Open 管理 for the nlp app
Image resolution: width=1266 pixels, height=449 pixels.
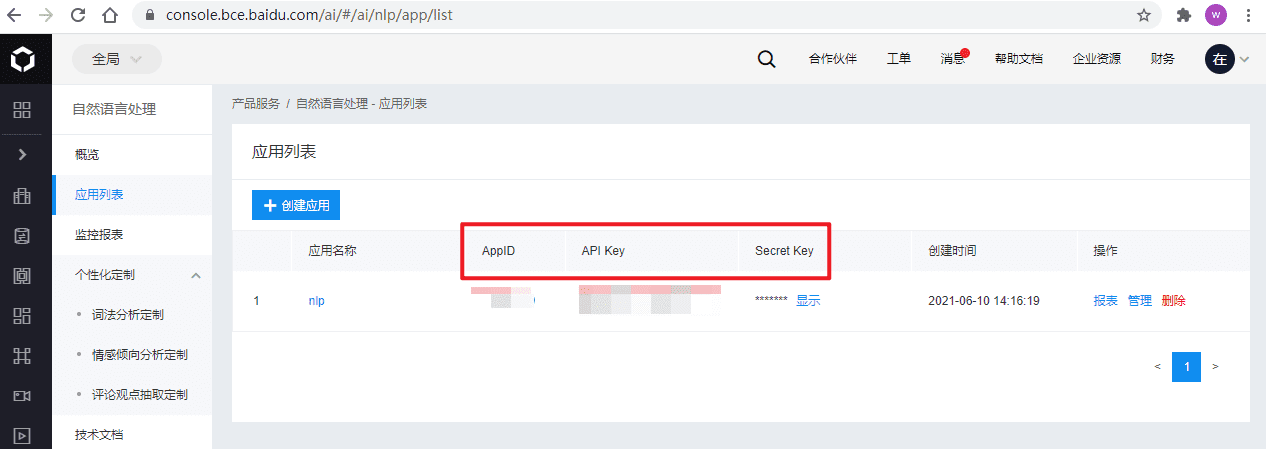pyautogui.click(x=1140, y=301)
